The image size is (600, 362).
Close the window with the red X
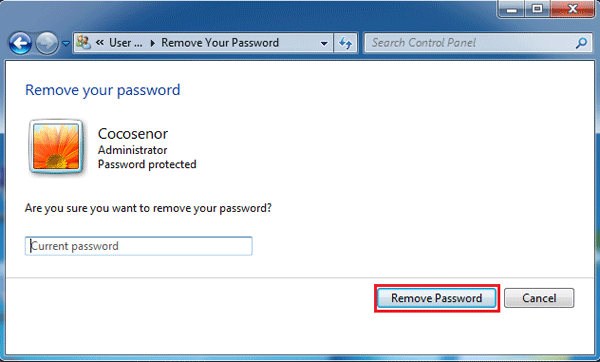coord(572,9)
